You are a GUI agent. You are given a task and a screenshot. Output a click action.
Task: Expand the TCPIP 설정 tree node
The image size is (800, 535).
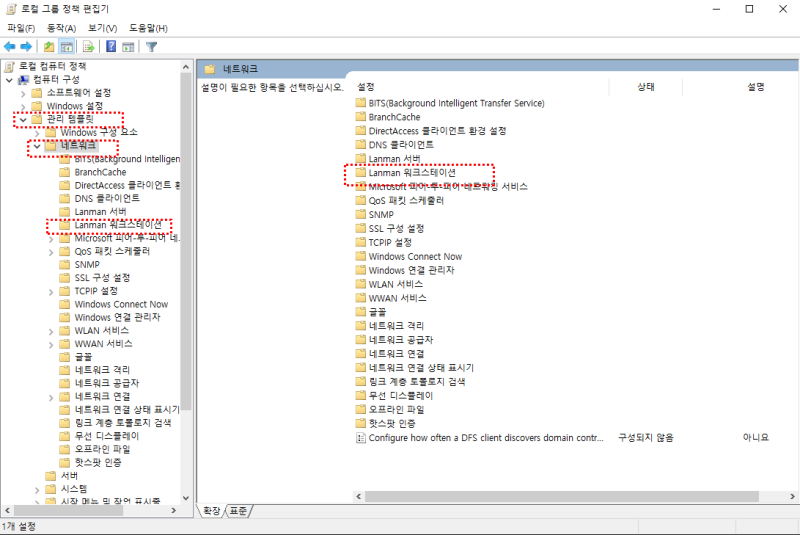pos(51,292)
